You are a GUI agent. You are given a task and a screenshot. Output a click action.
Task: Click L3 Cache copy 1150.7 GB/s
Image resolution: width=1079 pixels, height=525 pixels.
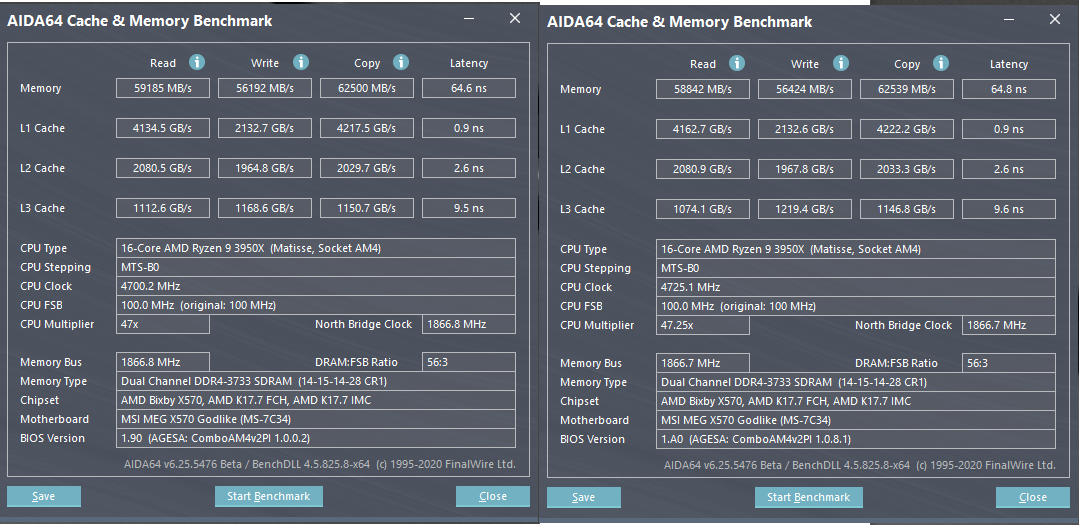point(367,208)
